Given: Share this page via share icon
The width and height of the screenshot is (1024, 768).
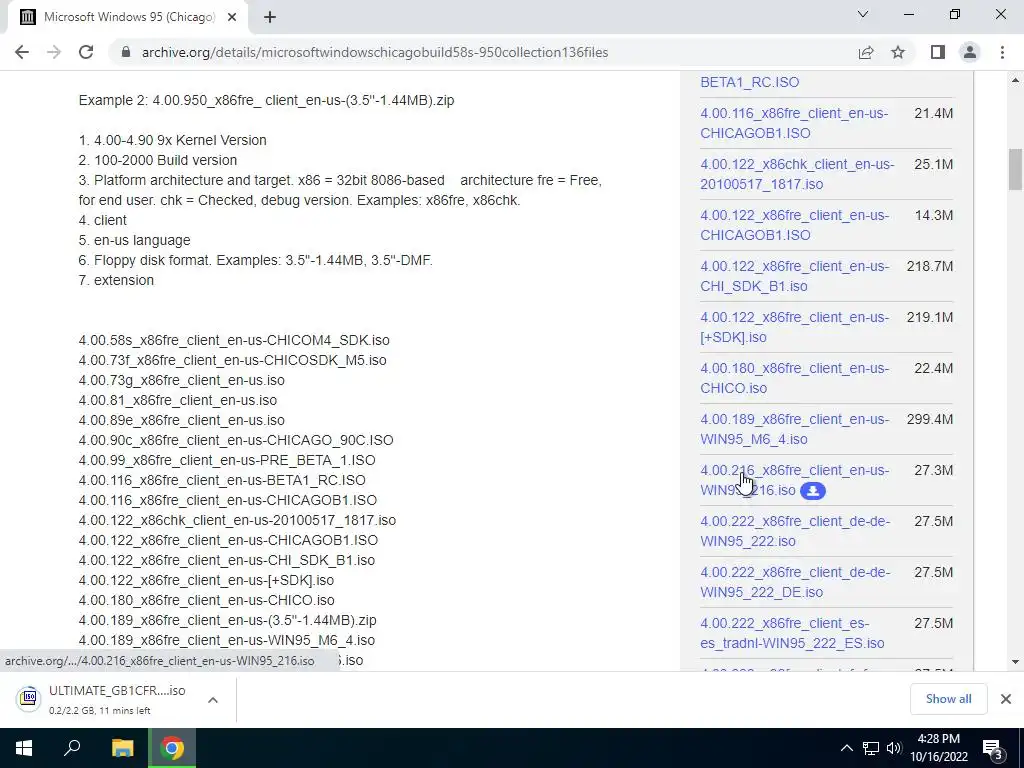Looking at the screenshot, I should (866, 52).
